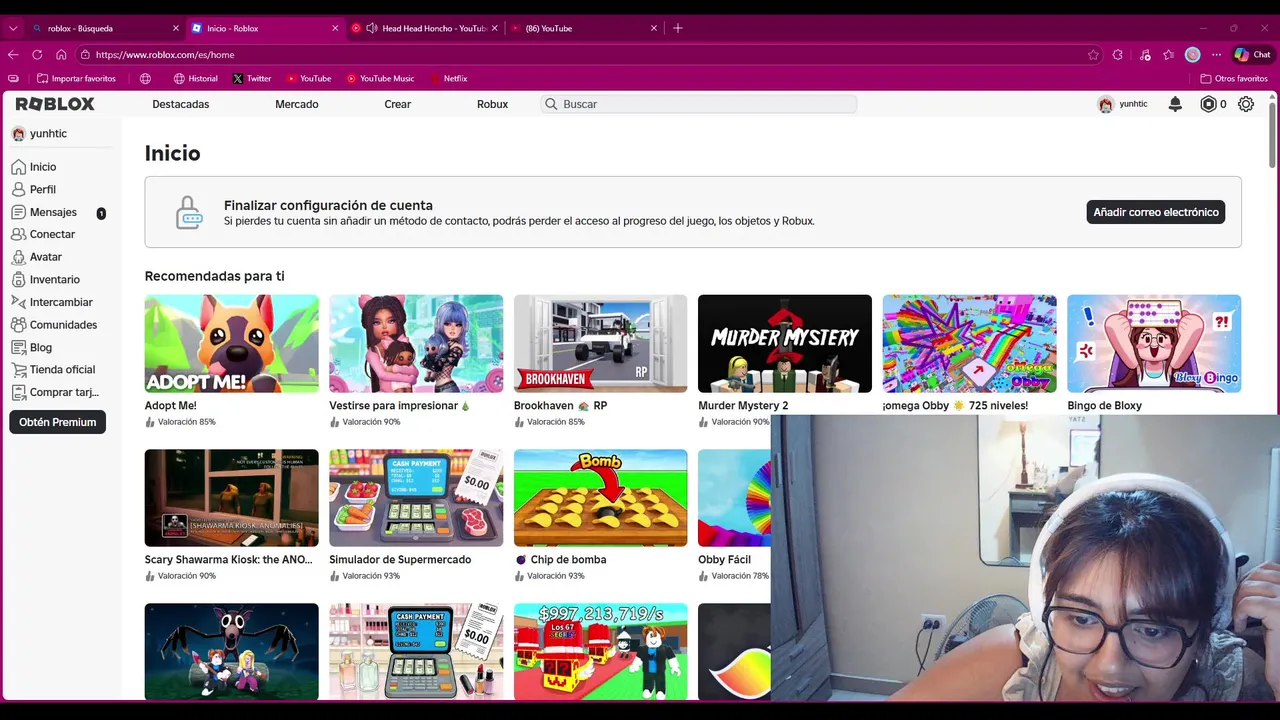The image size is (1280, 720).
Task: Open the Robux balance icon
Action: [1208, 104]
